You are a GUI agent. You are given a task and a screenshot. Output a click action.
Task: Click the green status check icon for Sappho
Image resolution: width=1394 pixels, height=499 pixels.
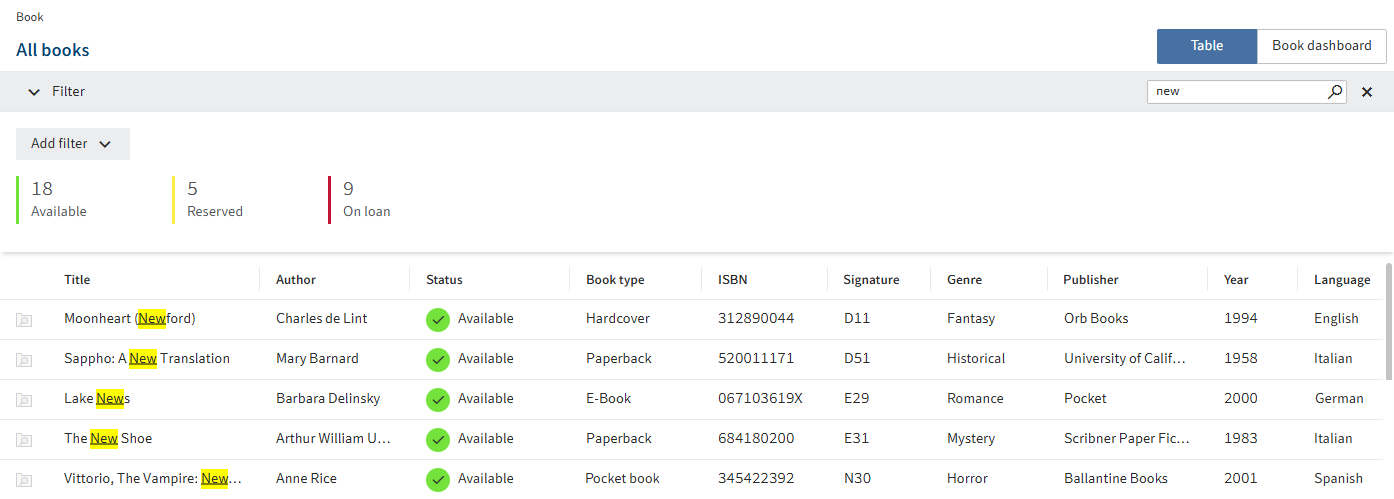click(437, 359)
